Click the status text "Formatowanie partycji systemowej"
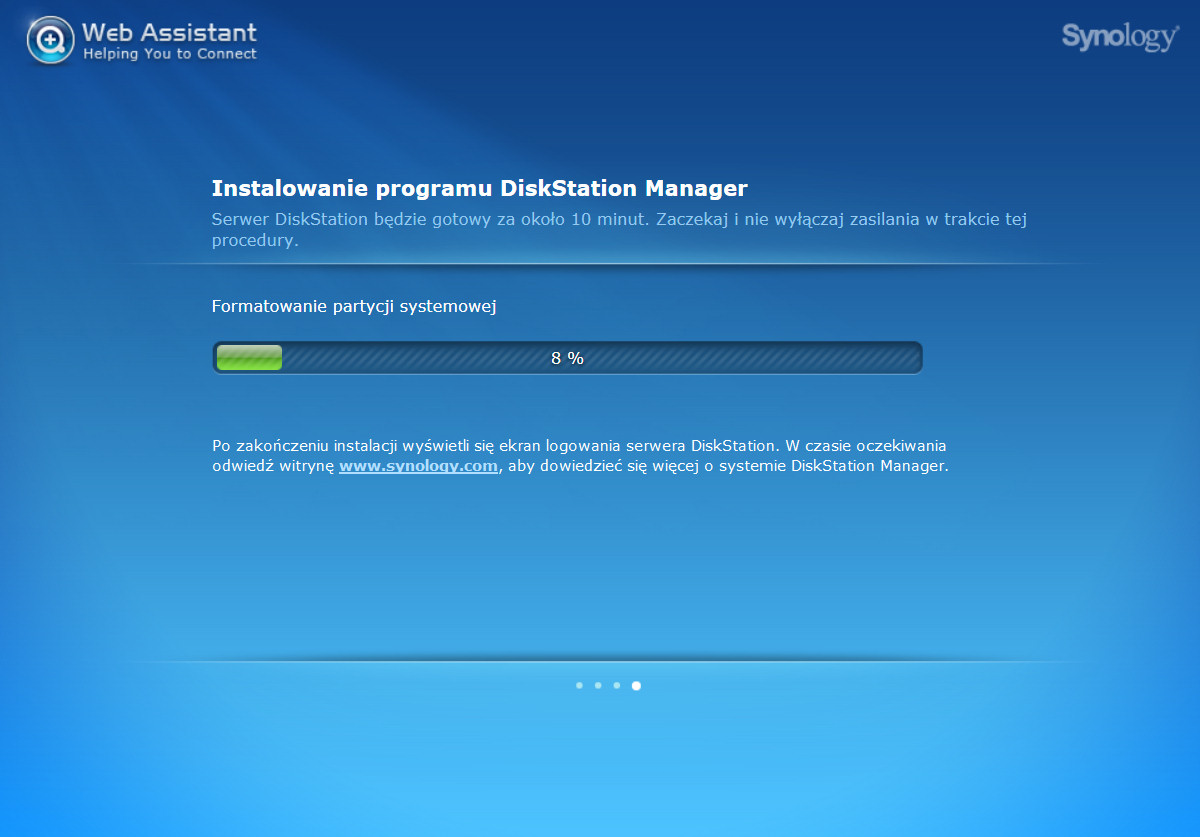Screen dimensions: 1200x837 click(x=354, y=306)
